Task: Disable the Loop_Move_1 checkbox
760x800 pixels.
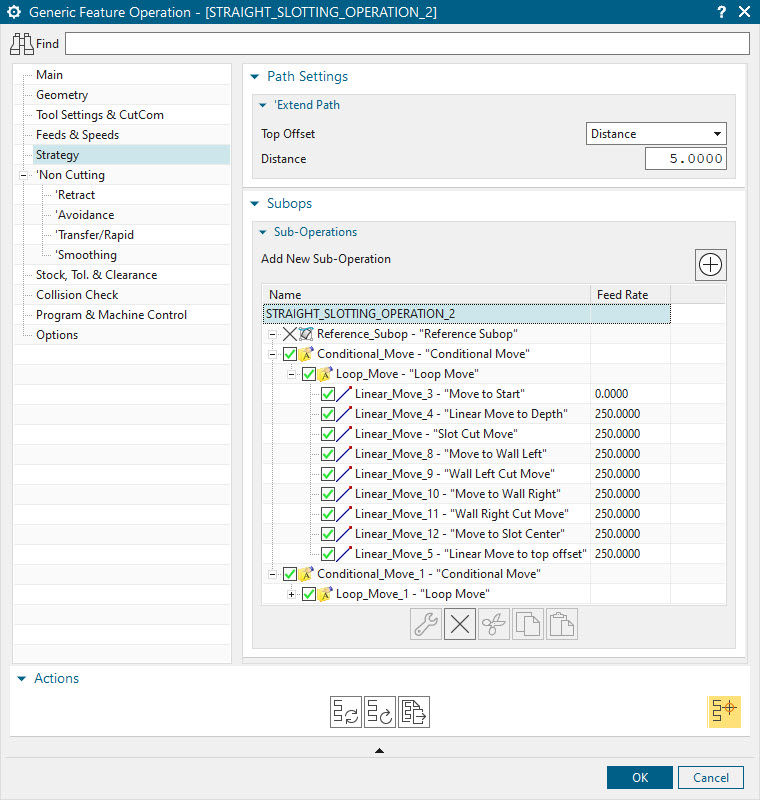Action: pos(309,594)
